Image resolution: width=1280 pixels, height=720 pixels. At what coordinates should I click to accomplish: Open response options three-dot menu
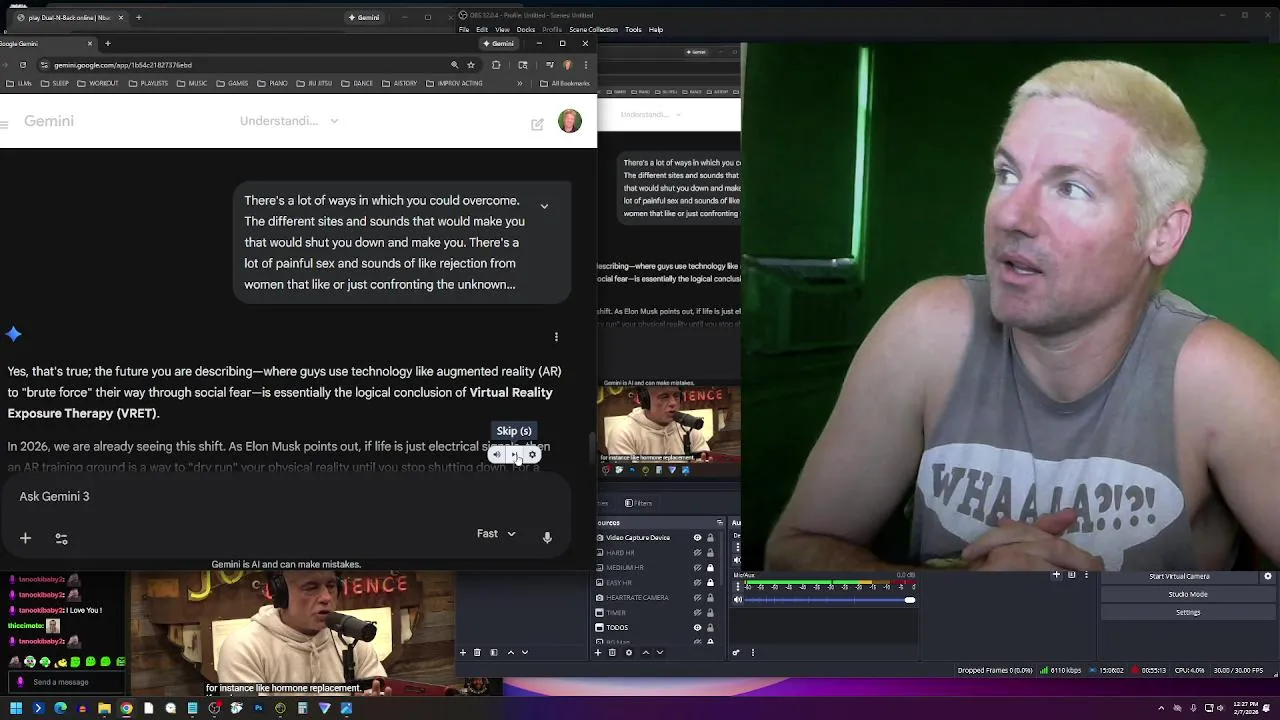(556, 337)
